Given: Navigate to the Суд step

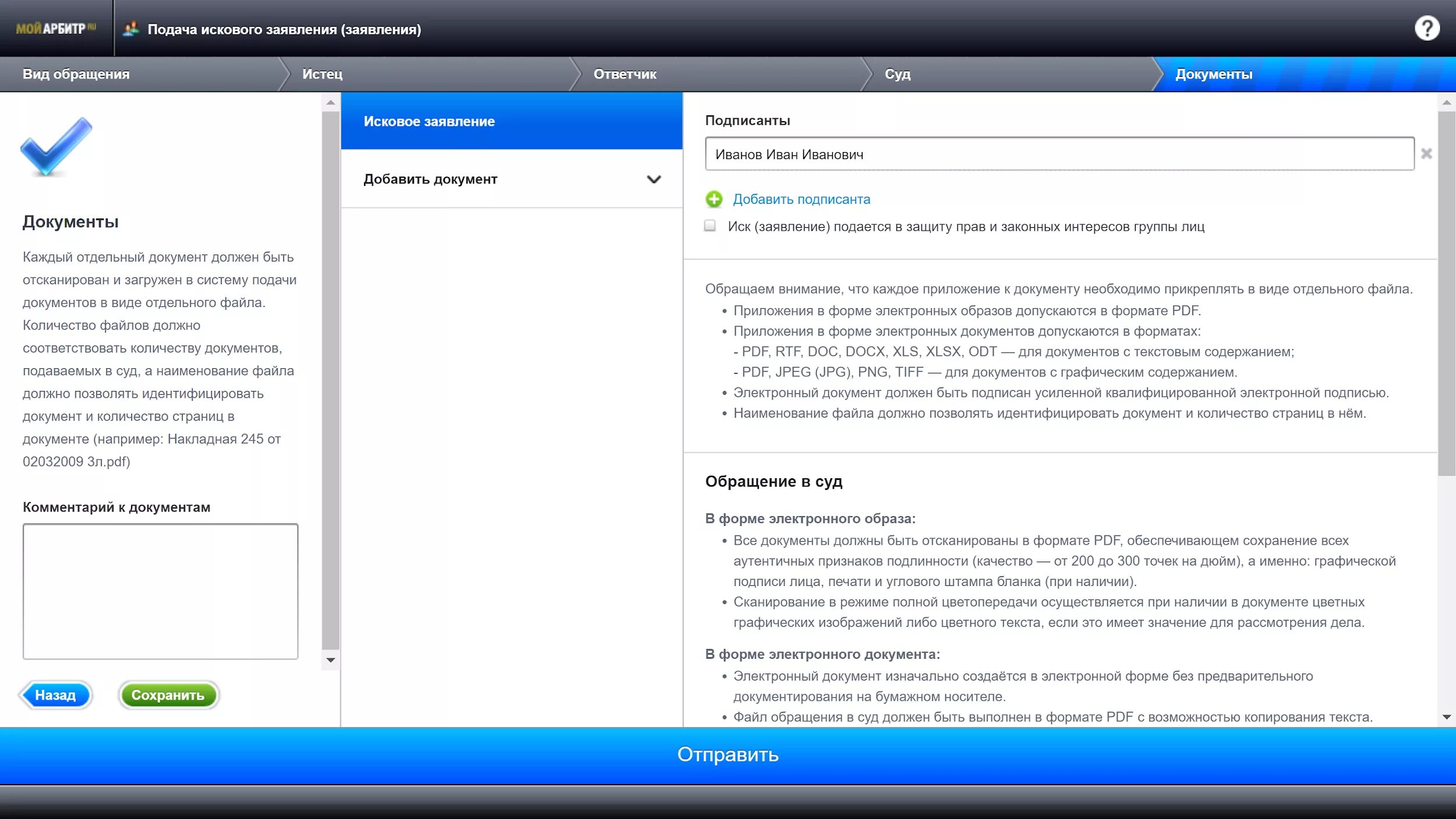Looking at the screenshot, I should (x=897, y=74).
